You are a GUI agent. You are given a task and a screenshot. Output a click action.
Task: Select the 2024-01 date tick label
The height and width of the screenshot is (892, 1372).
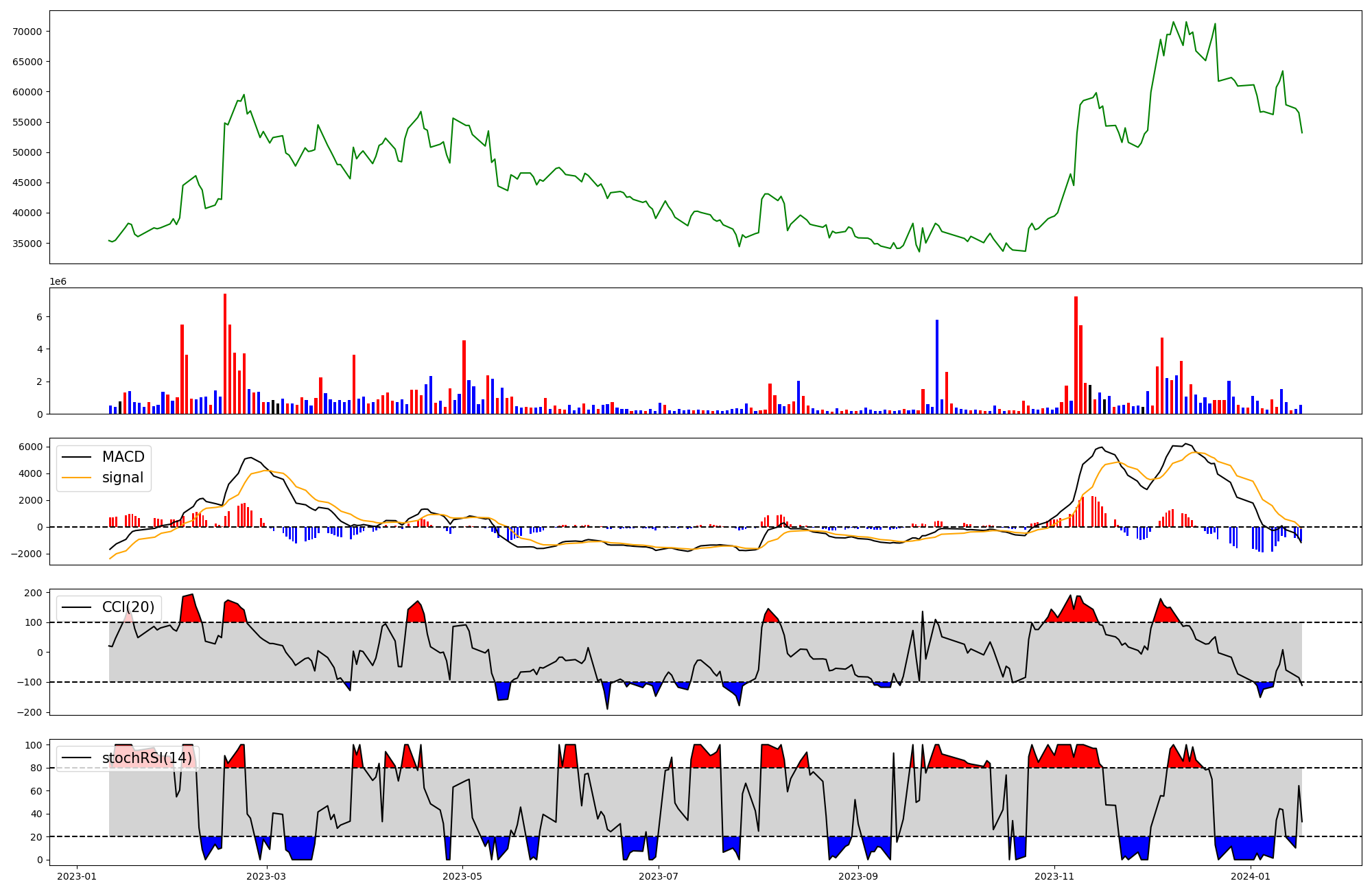click(x=1251, y=876)
